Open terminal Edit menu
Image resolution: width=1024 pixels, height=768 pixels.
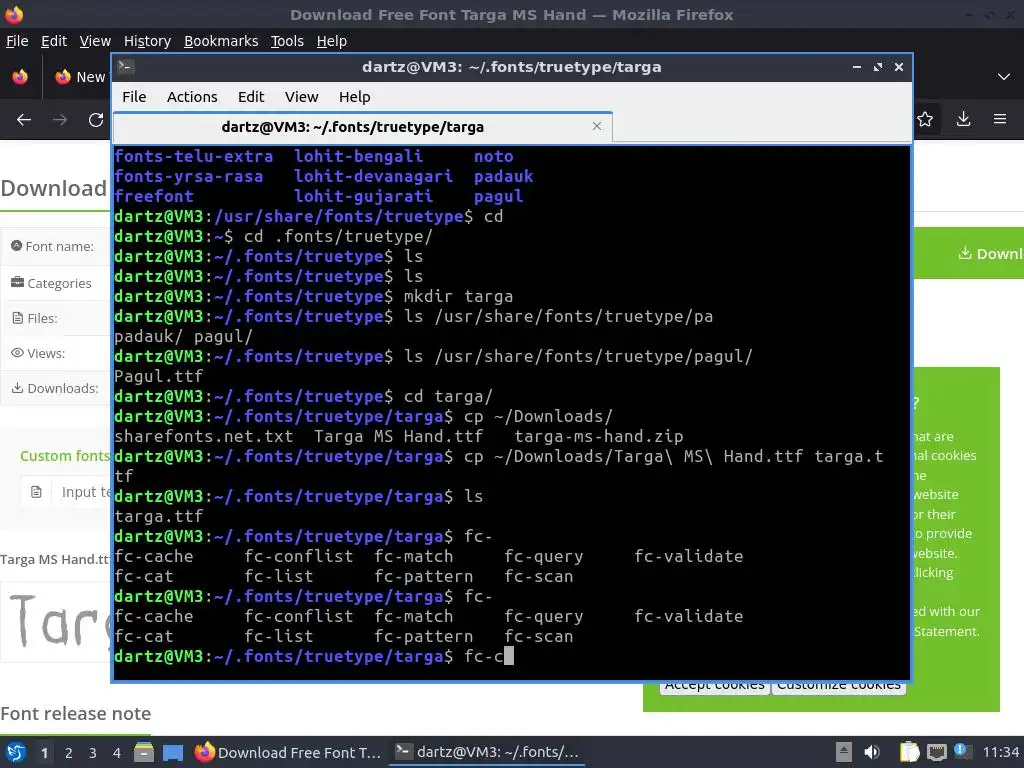(251, 97)
